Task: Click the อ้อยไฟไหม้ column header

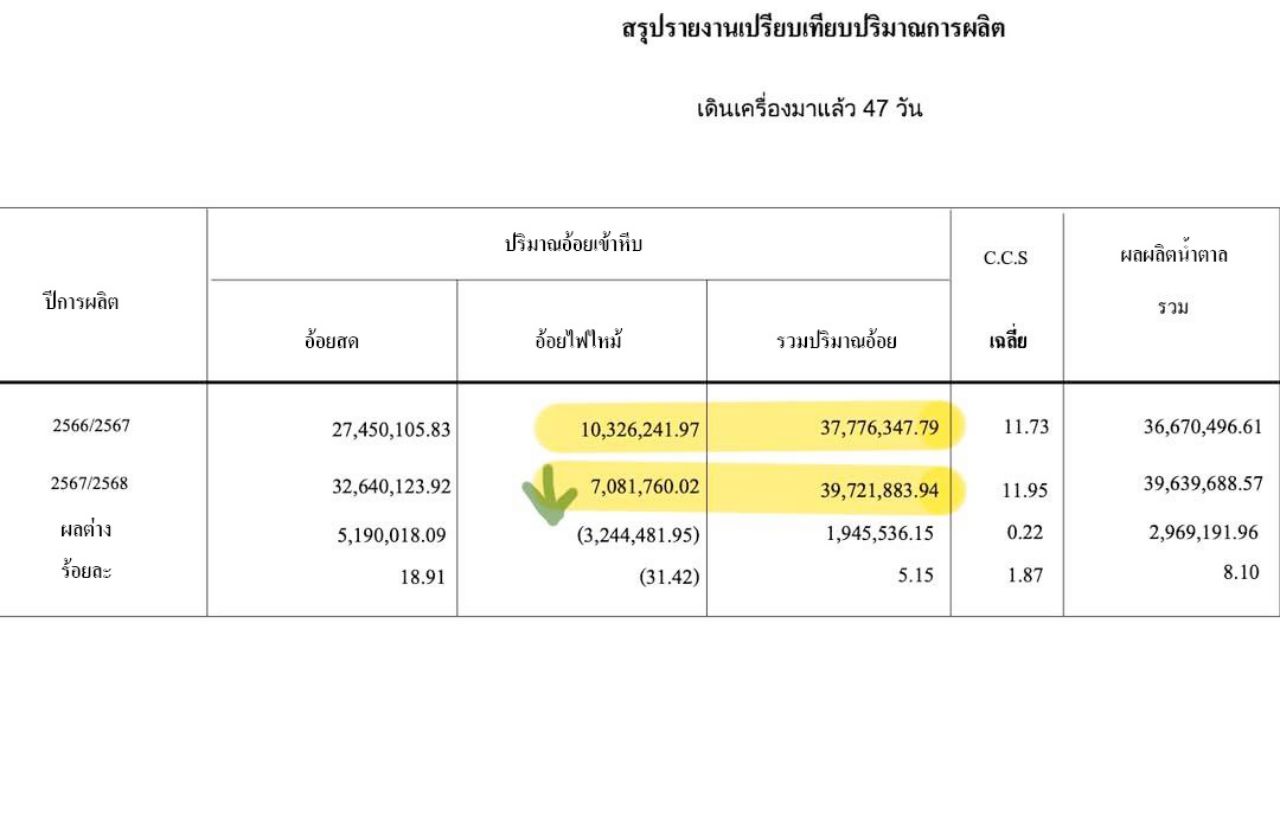Action: pyautogui.click(x=580, y=341)
